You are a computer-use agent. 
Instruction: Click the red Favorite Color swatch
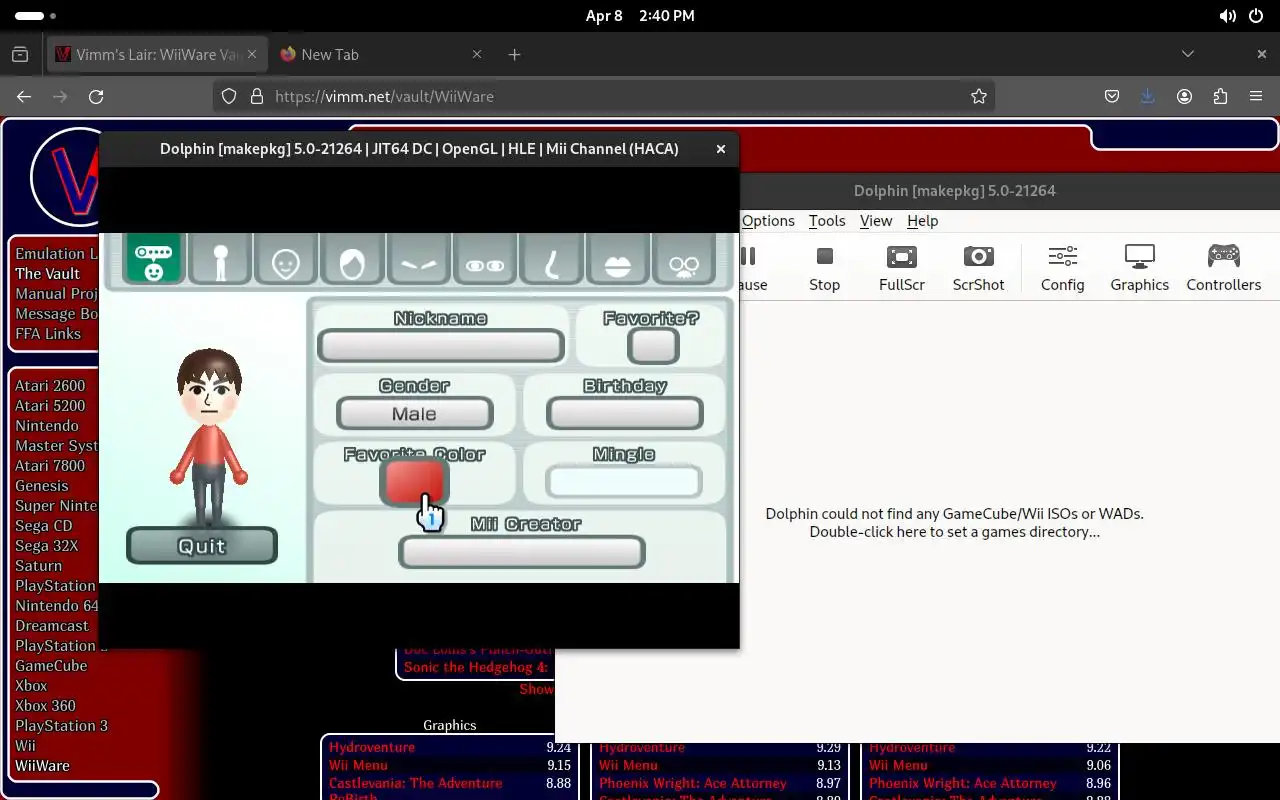click(x=414, y=482)
